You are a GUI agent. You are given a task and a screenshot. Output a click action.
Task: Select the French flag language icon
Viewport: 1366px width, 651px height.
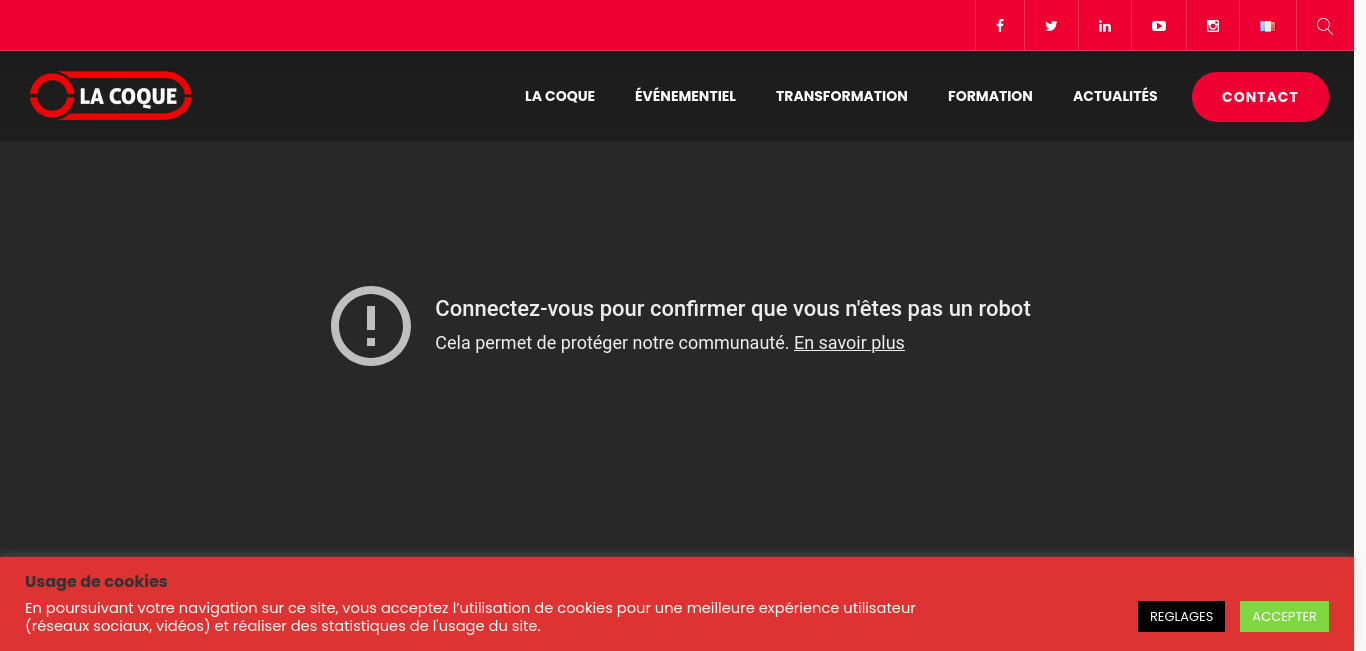[1267, 26]
